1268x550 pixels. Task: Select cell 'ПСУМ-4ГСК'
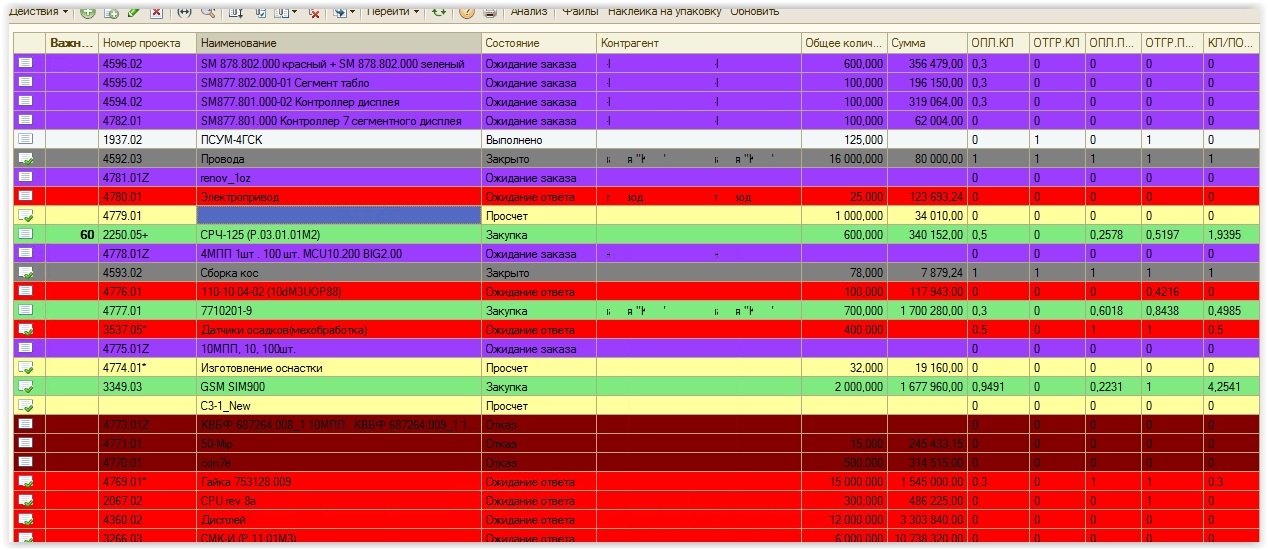click(338, 139)
